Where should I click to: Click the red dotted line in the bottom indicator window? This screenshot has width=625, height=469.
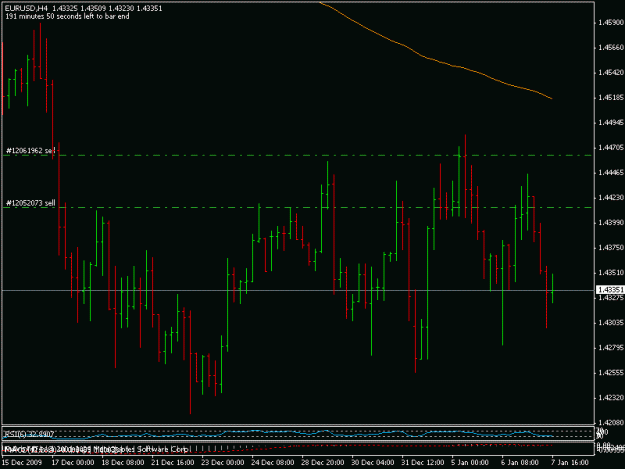coord(359,447)
